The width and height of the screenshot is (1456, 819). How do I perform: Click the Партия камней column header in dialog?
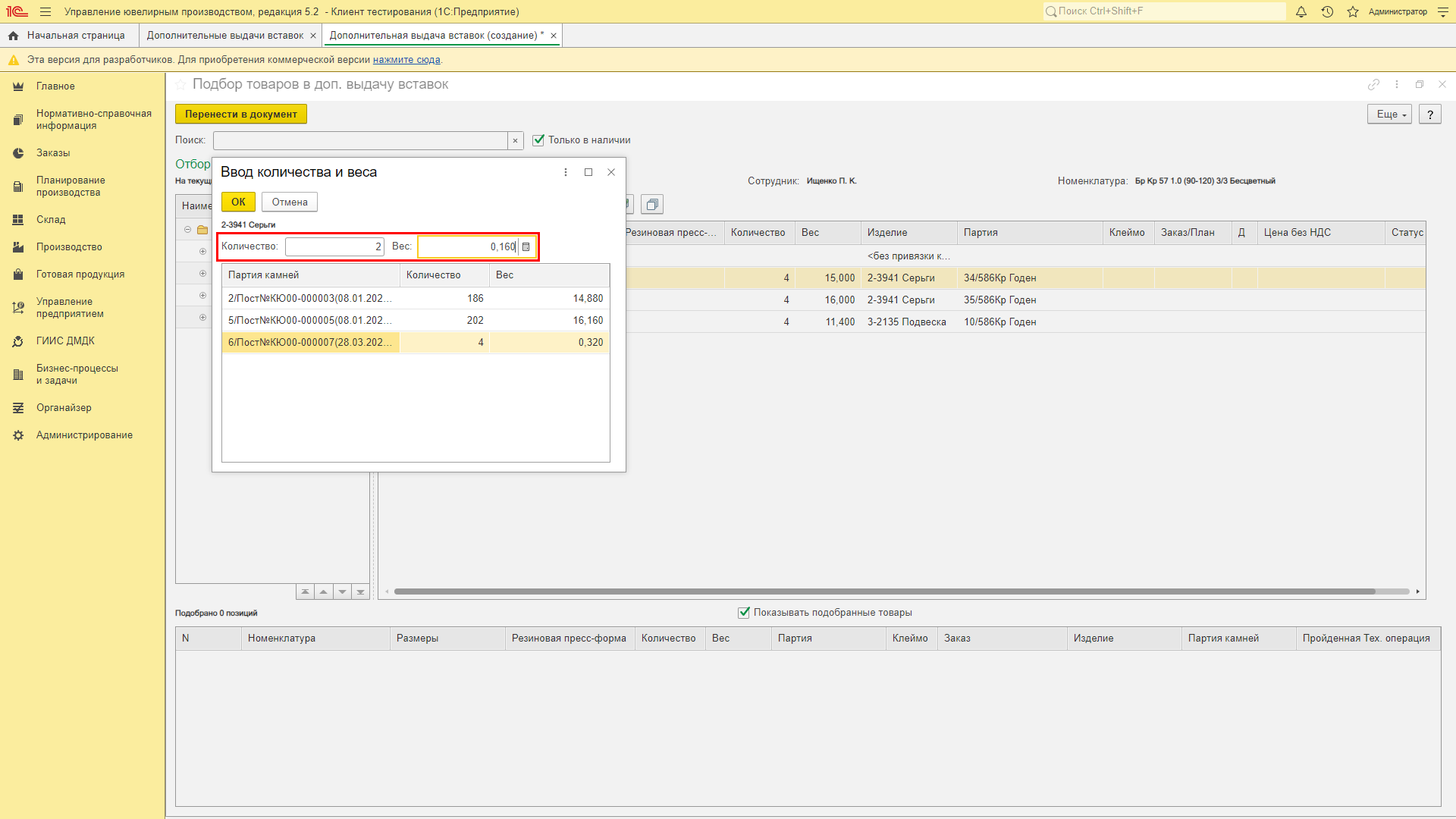click(311, 275)
